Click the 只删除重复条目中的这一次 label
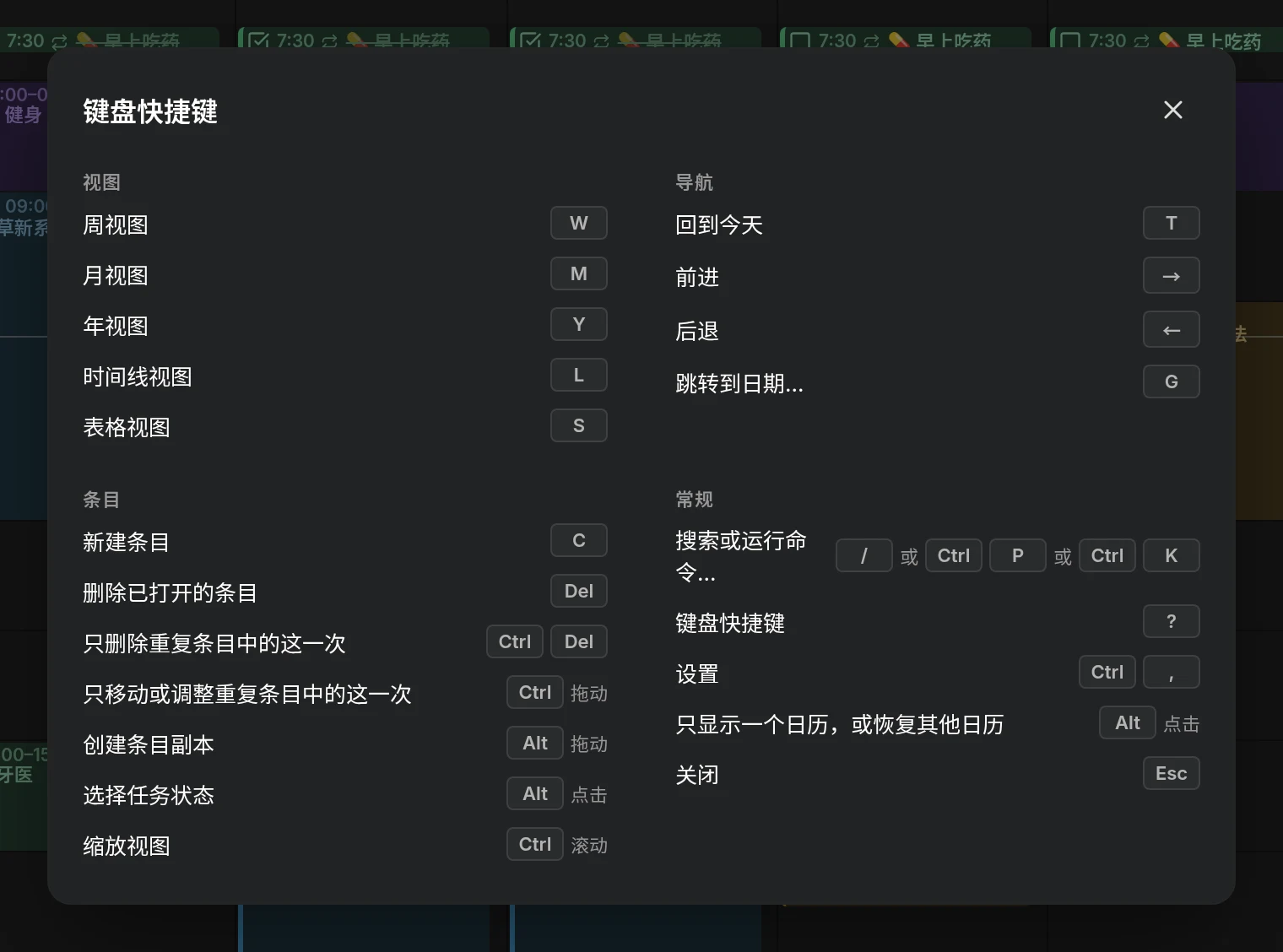This screenshot has height=952, width=1283. coord(214,644)
